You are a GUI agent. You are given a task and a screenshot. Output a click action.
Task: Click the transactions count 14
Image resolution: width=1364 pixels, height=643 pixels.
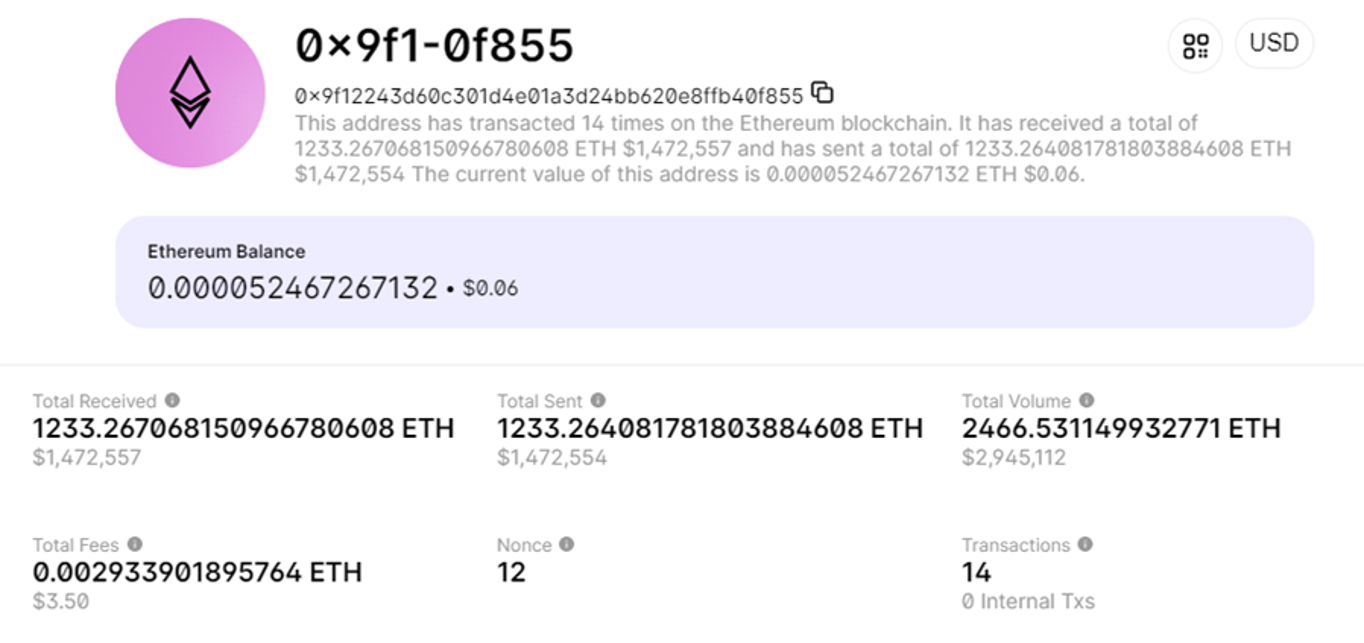(x=976, y=573)
